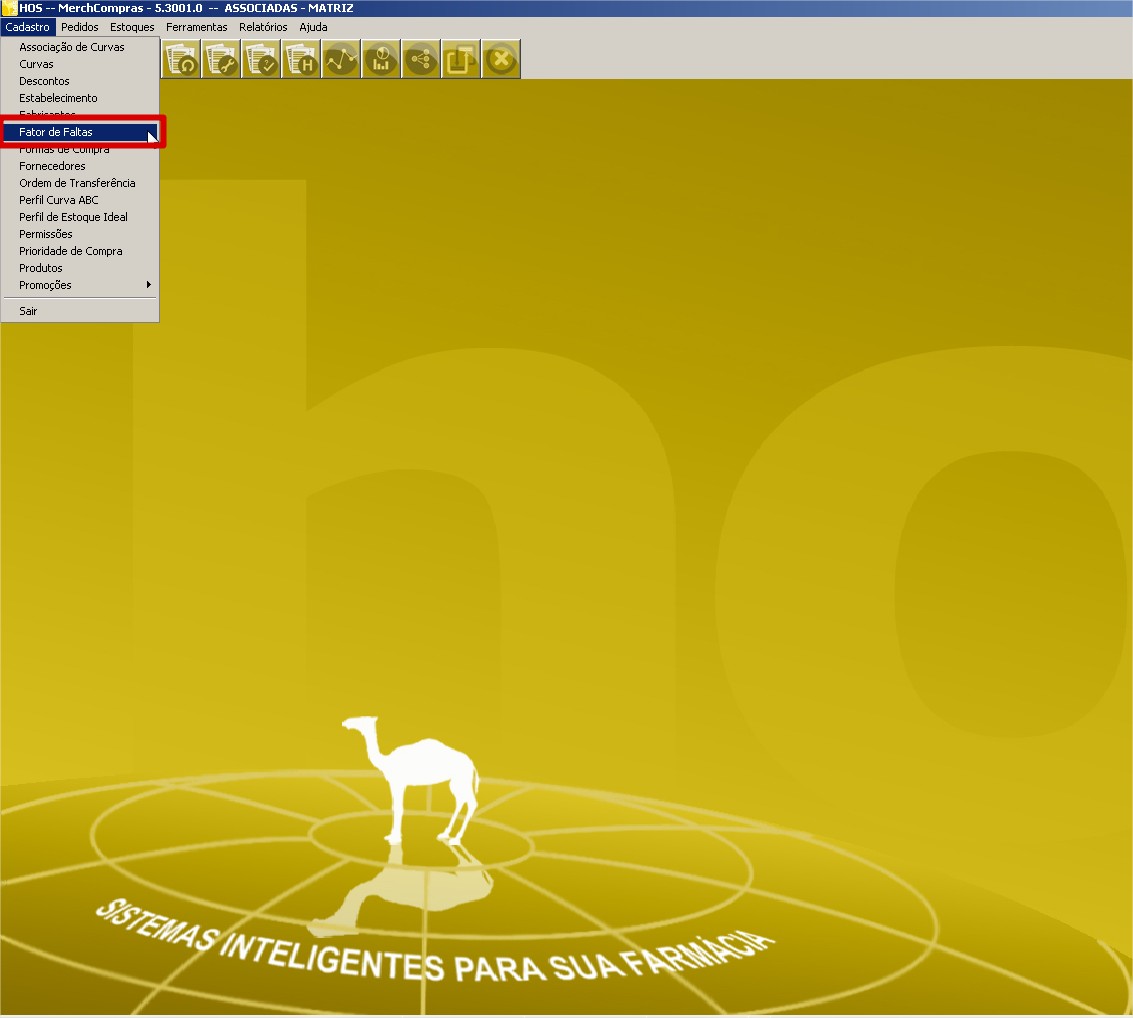Choose Associação de Curvas from menu
1133x1018 pixels.
(72, 47)
